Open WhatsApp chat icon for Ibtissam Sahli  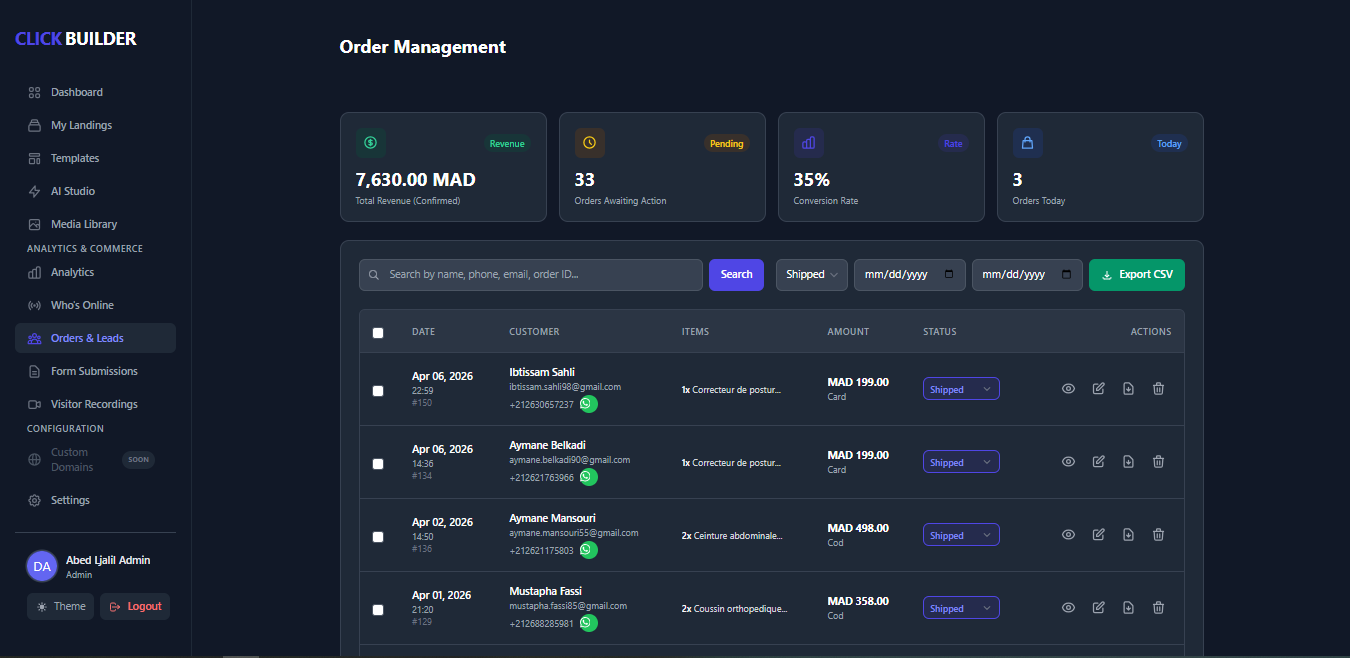tap(588, 404)
